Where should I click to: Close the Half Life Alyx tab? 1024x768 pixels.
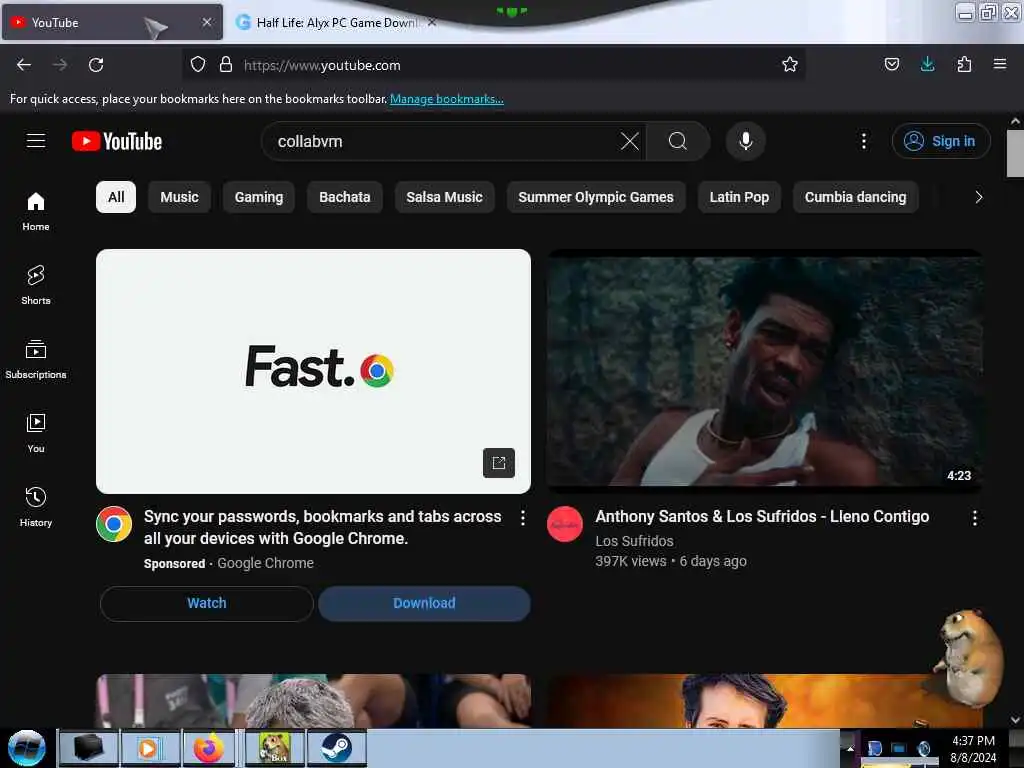point(432,22)
